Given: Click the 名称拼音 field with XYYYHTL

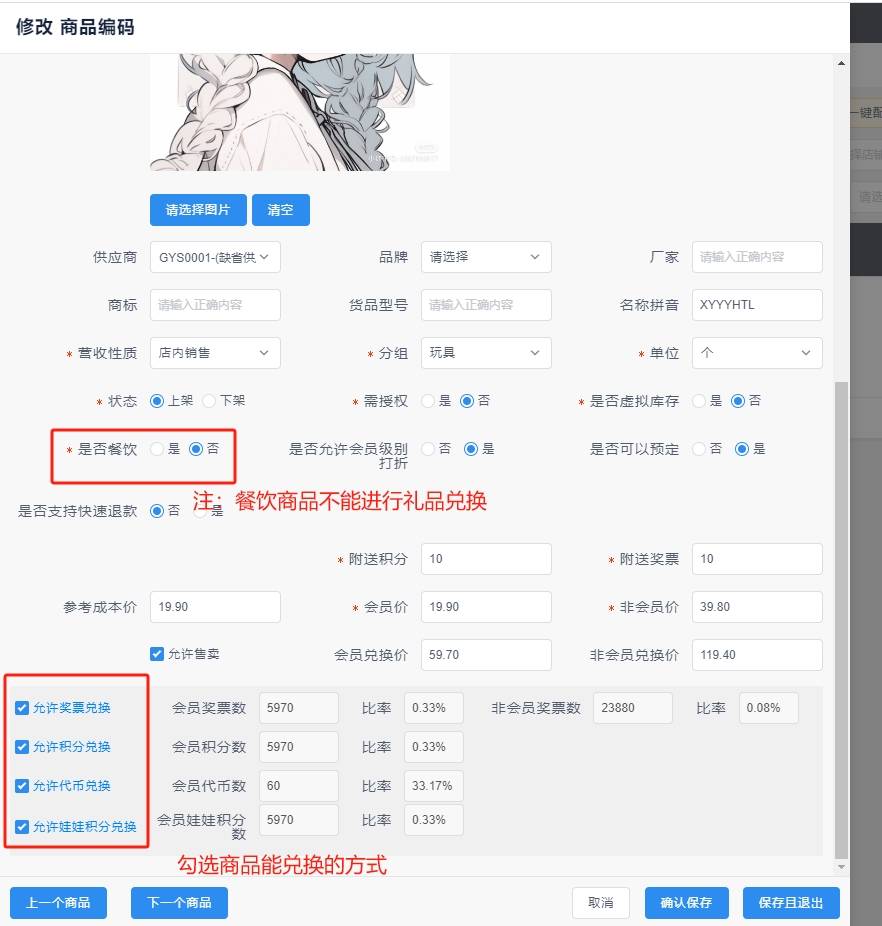Looking at the screenshot, I should [x=757, y=305].
